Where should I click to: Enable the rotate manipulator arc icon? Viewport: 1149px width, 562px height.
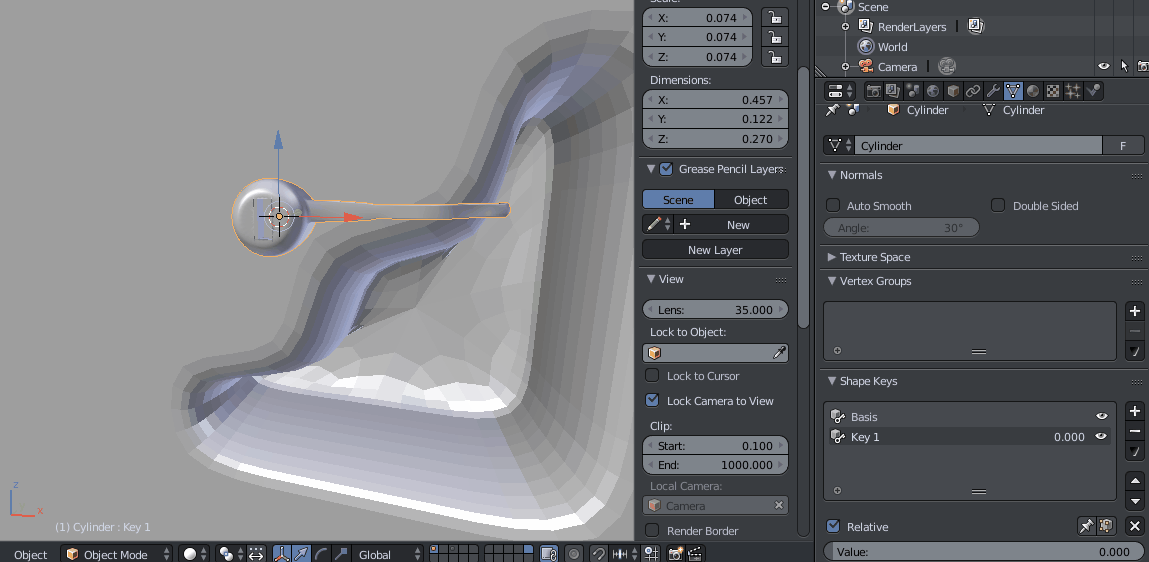321,554
